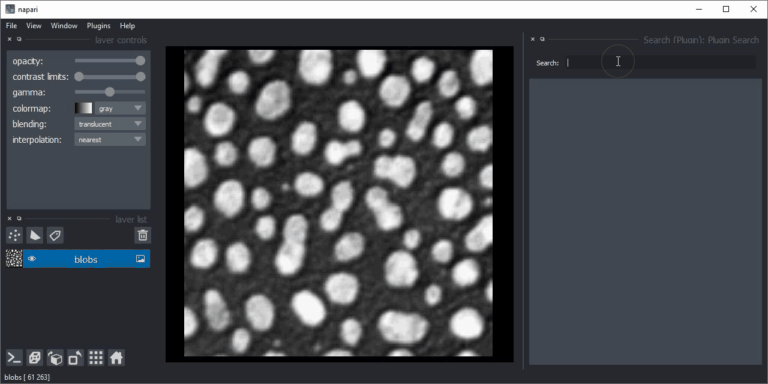Close the layer list panel
The height and width of the screenshot is (384, 768).
9,218
